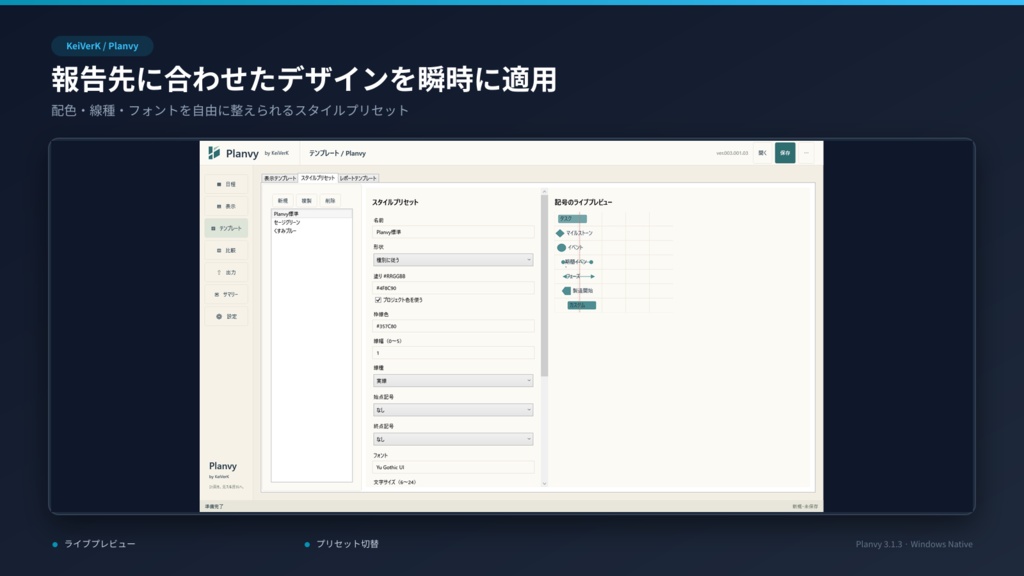The width and height of the screenshot is (1024, 576).
Task: Click the 削除 preset button
Action: [330, 200]
